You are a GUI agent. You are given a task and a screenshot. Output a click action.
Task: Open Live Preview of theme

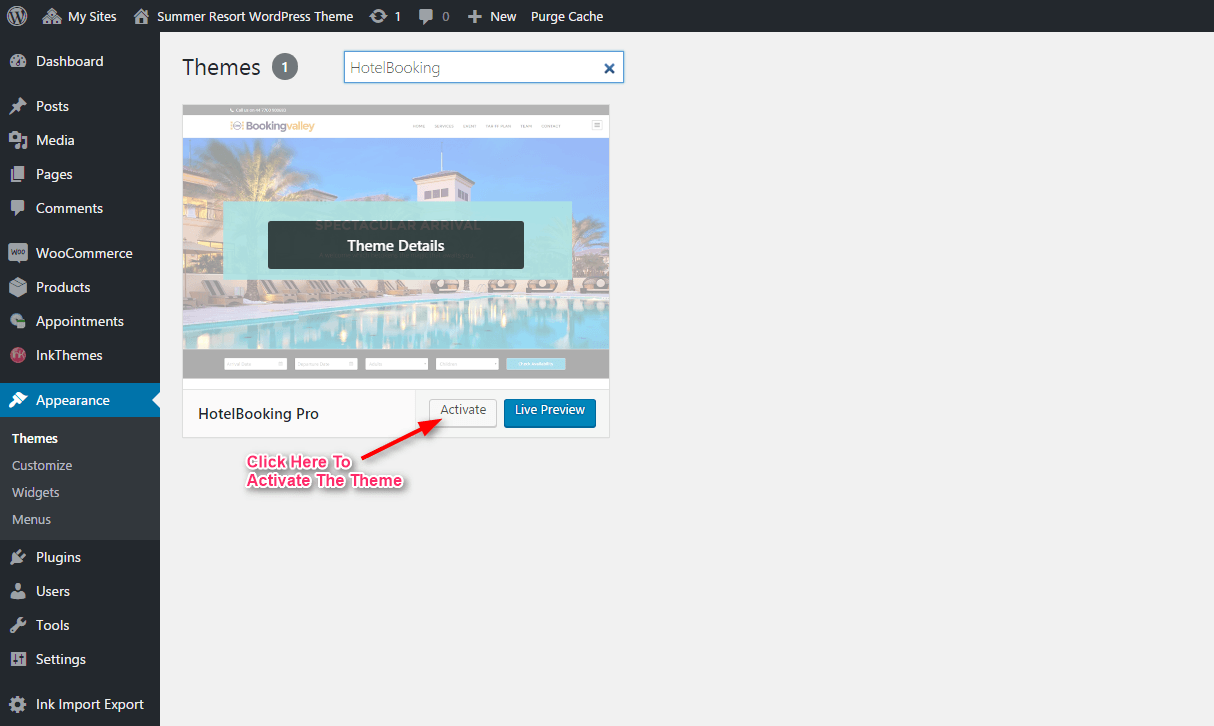[550, 412]
